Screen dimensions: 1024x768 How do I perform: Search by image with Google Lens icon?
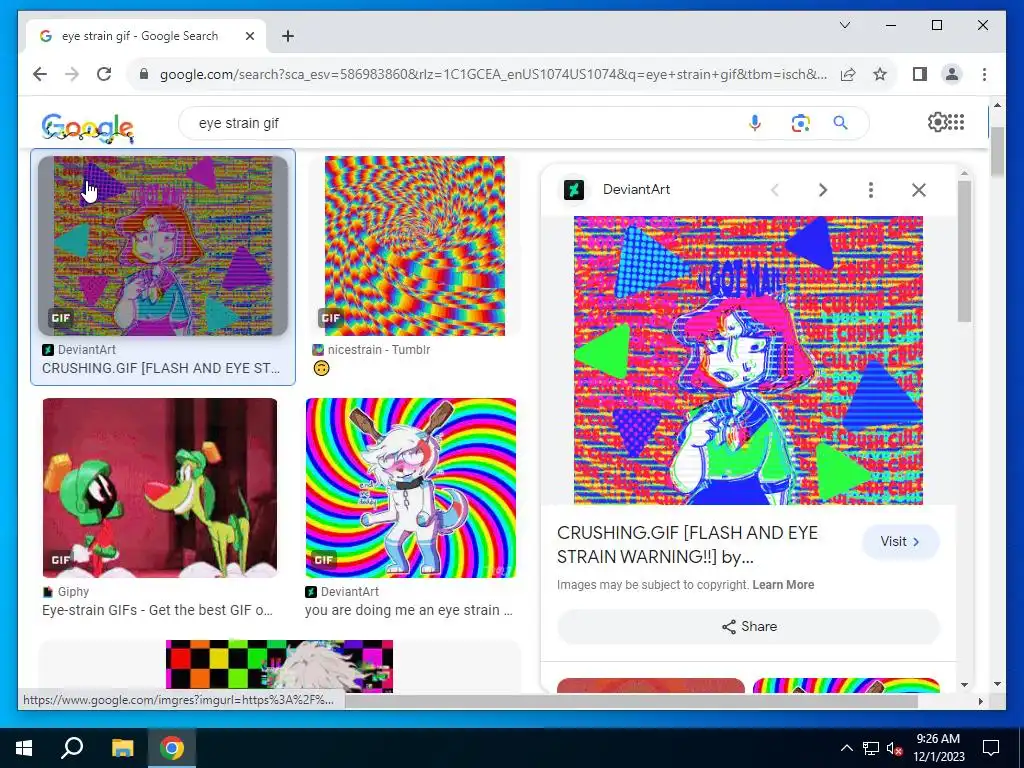pyautogui.click(x=800, y=123)
